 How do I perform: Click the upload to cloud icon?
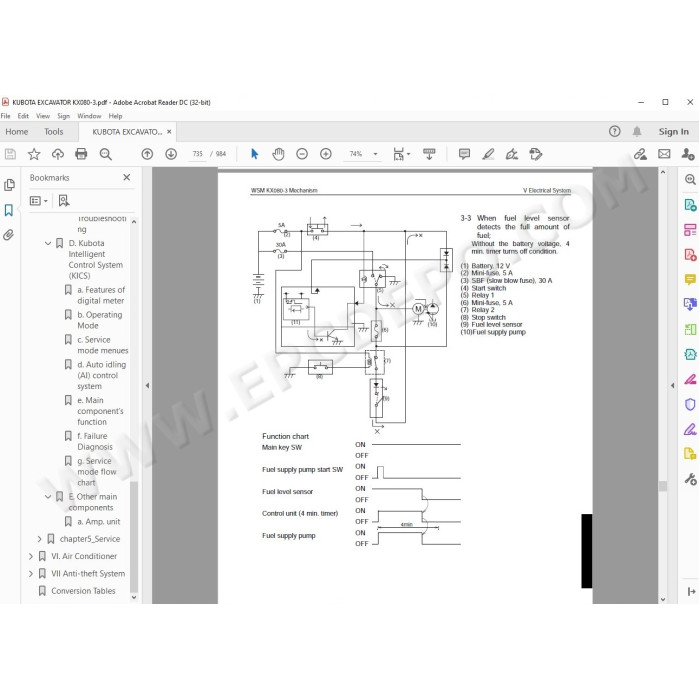tap(58, 154)
